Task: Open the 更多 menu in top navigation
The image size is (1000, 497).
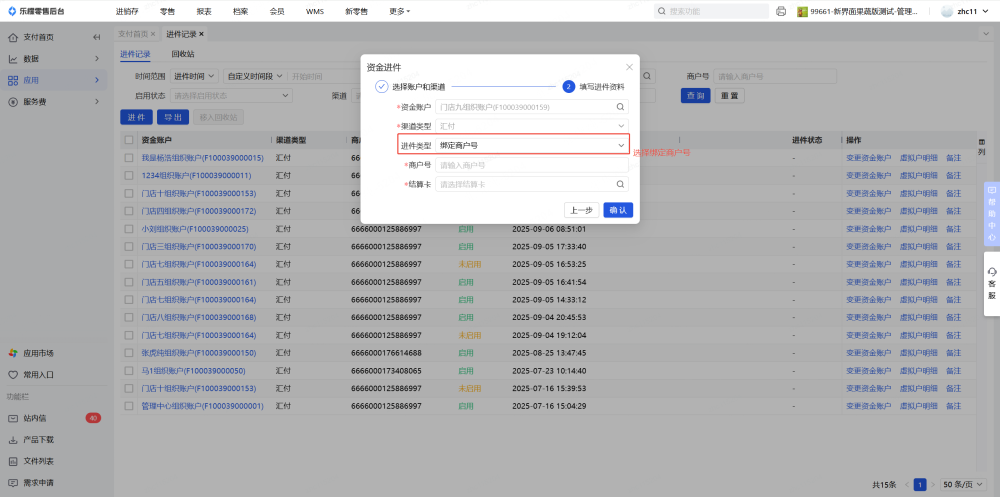Action: (399, 11)
